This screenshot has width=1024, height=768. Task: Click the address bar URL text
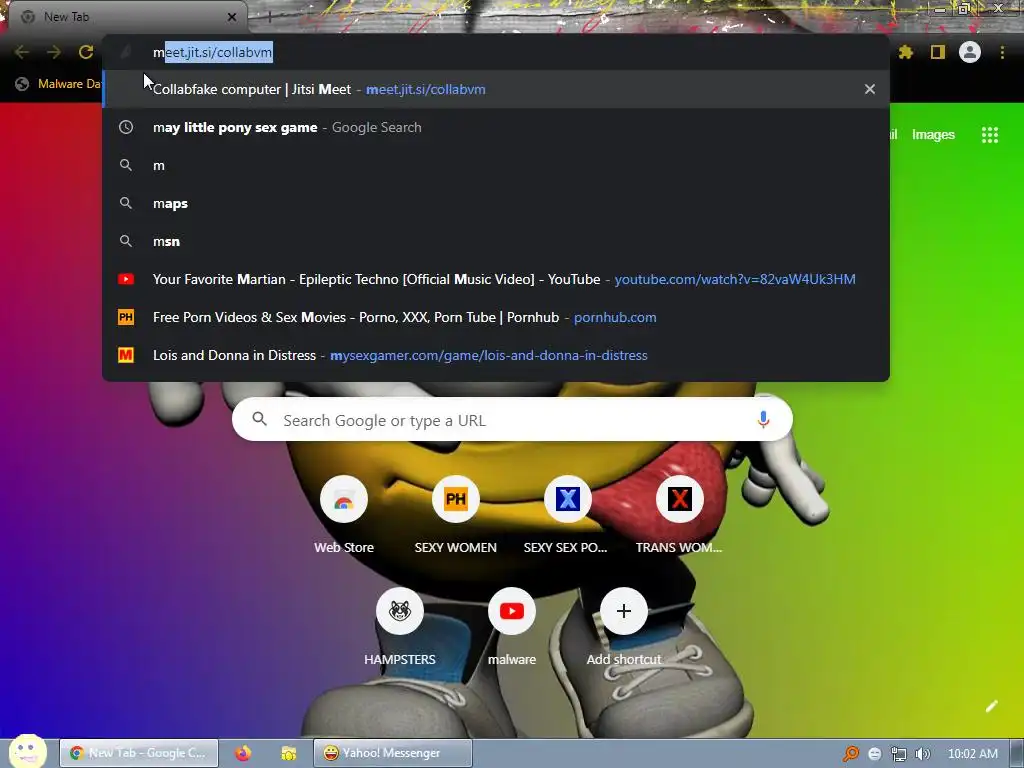(213, 52)
